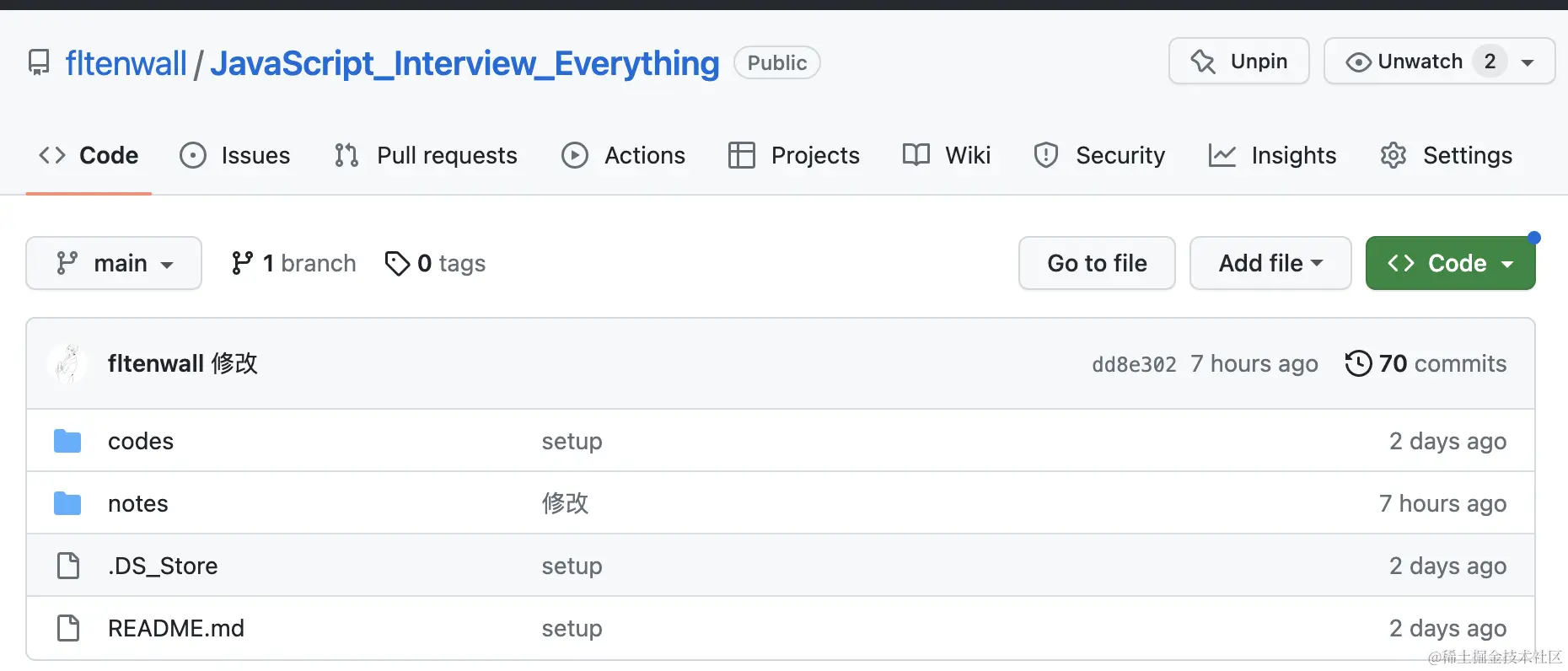Click the .DS_Store file icon
This screenshot has width=1568, height=671.
[68, 566]
